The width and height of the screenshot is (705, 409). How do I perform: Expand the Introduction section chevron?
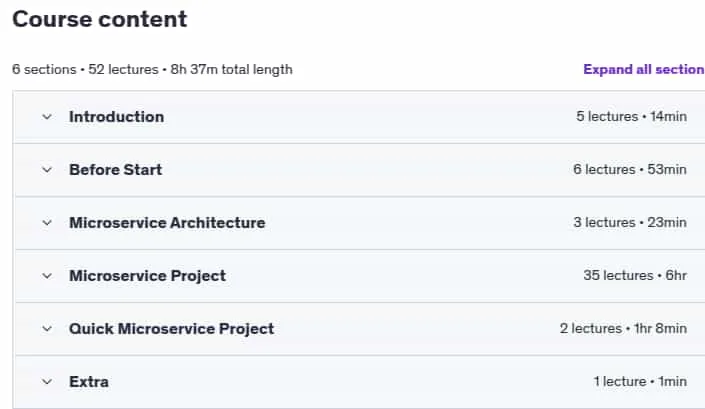coord(47,117)
